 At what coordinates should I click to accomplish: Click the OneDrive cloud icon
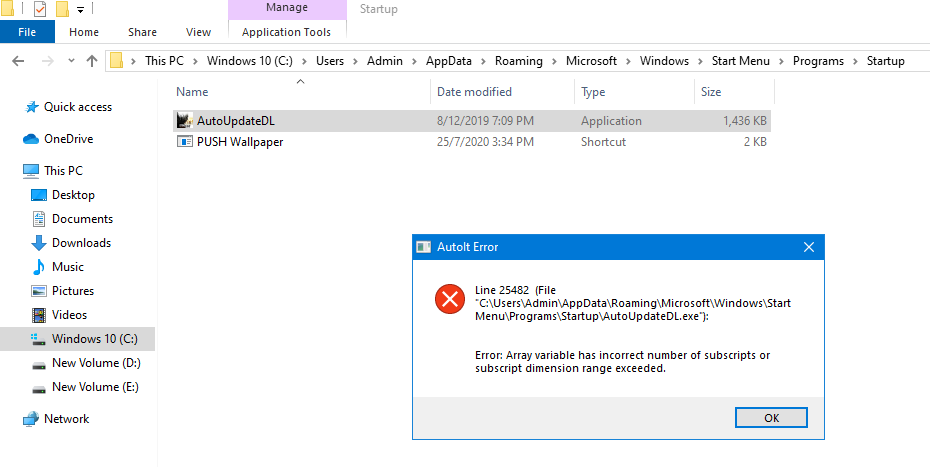point(31,139)
